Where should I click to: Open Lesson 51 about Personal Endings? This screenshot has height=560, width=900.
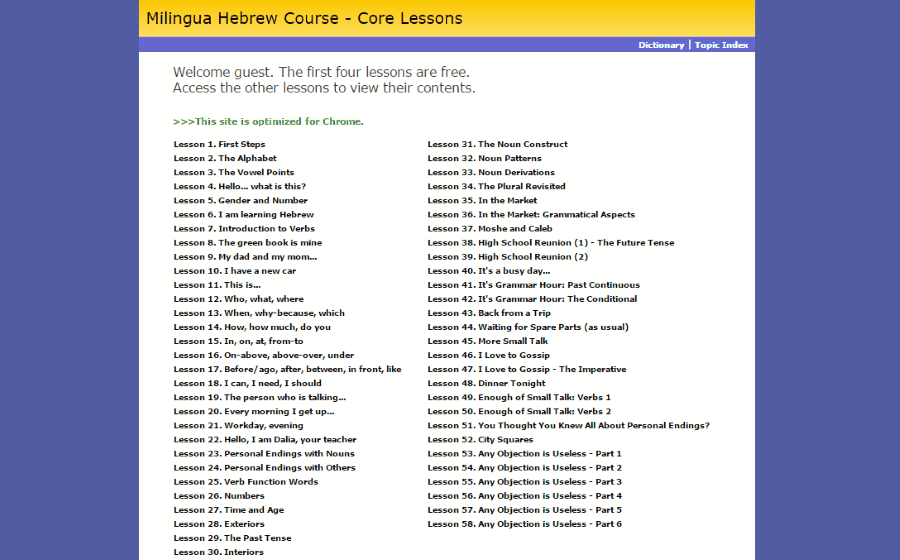click(x=568, y=425)
